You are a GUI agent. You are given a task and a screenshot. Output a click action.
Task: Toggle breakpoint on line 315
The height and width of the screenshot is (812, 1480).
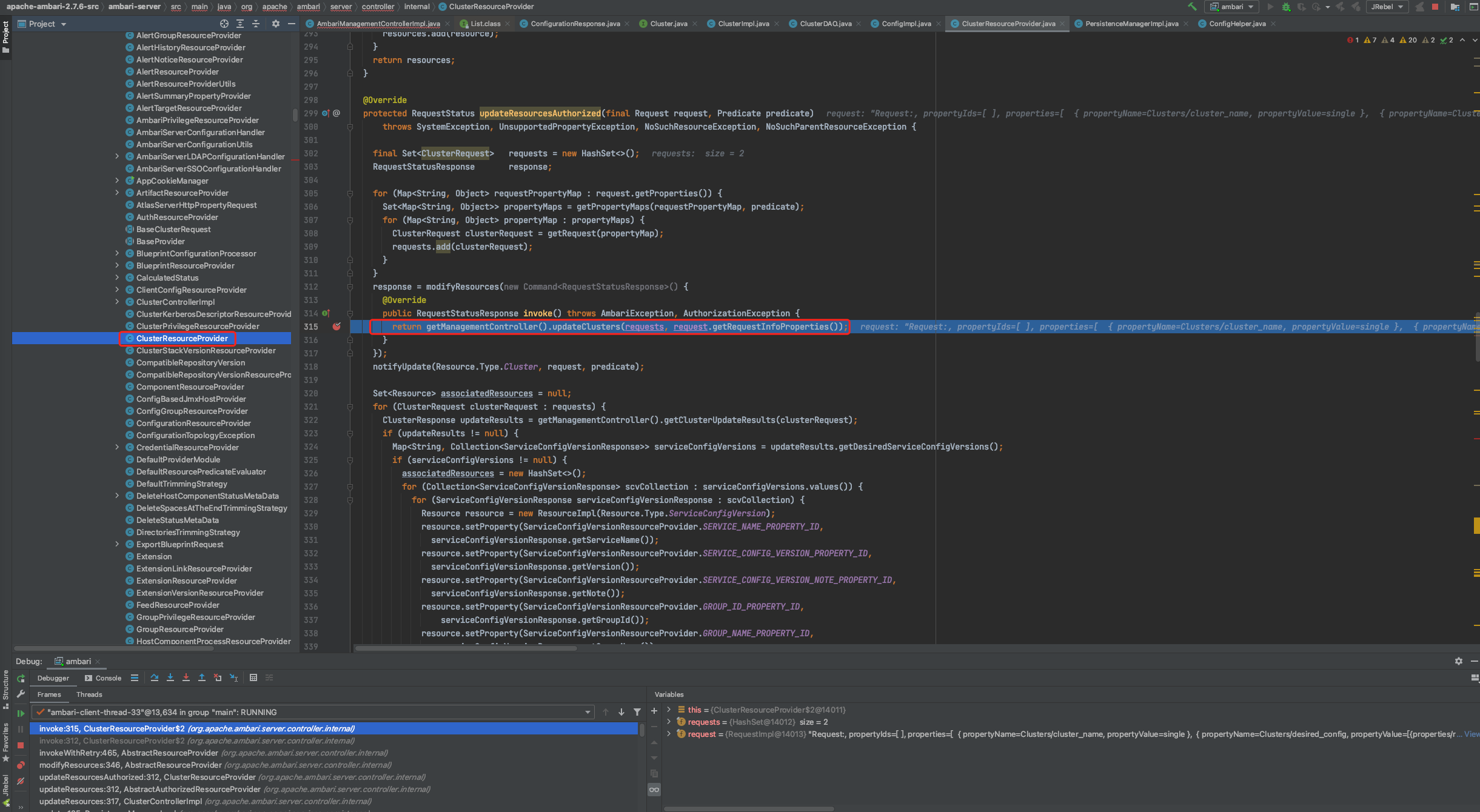coord(337,327)
